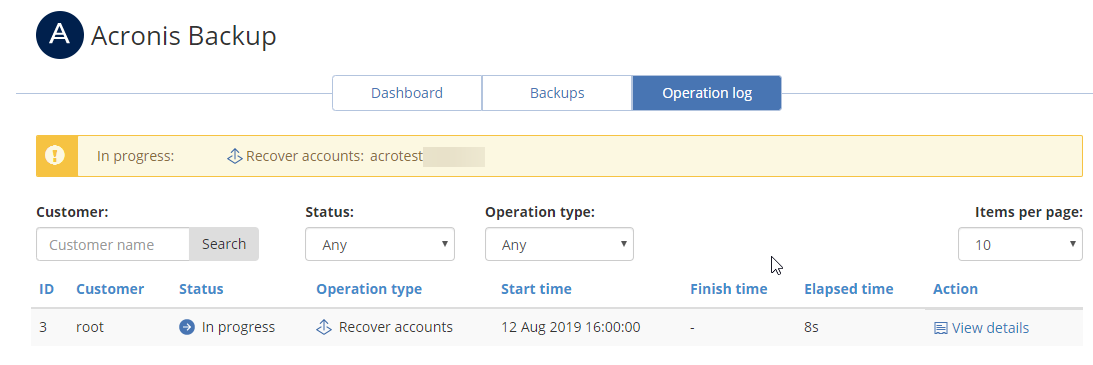The image size is (1093, 365).
Task: Click the Acronis logo icon
Action: pyautogui.click(x=60, y=35)
